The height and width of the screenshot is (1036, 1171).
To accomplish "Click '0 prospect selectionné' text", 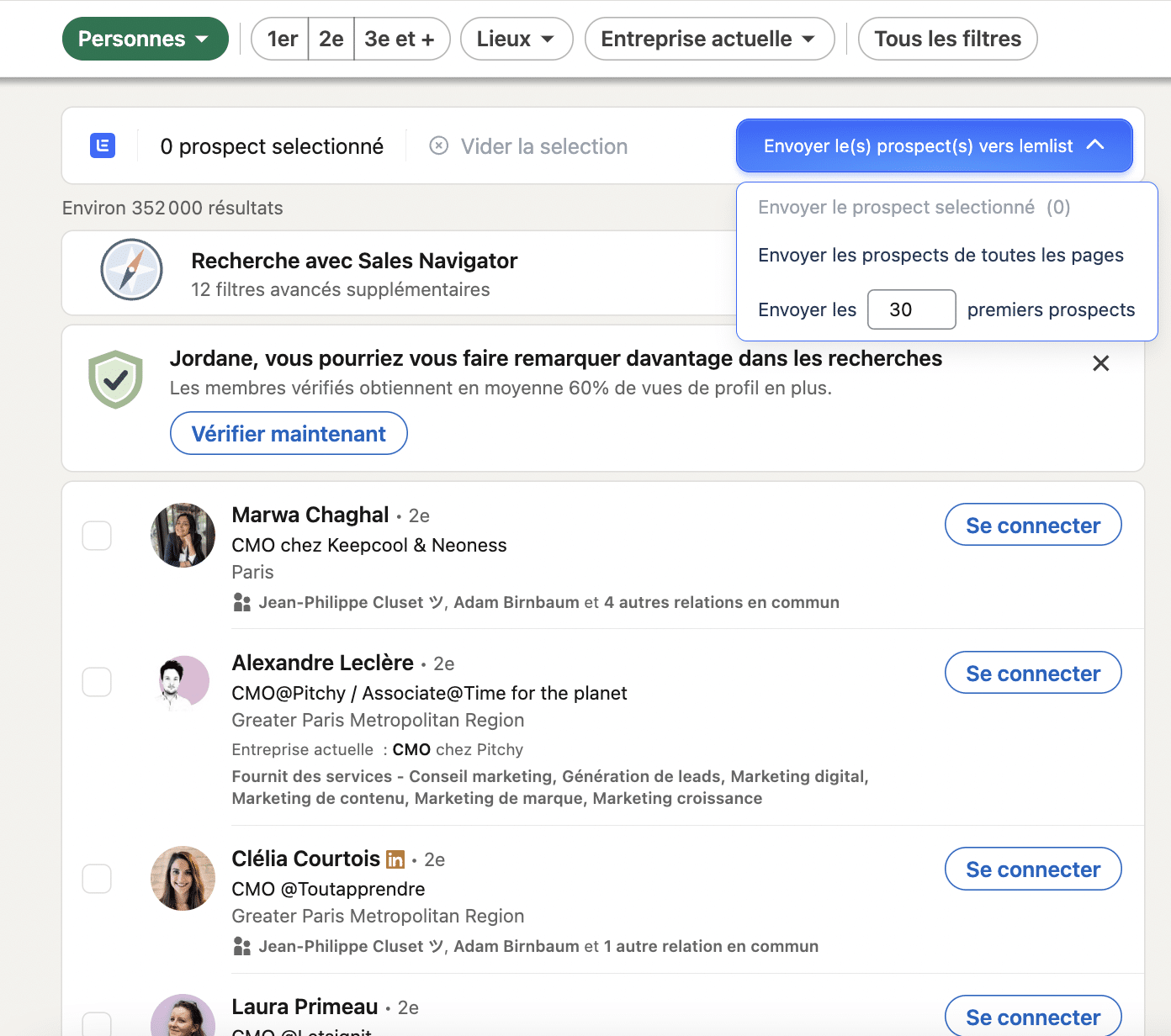I will point(272,146).
